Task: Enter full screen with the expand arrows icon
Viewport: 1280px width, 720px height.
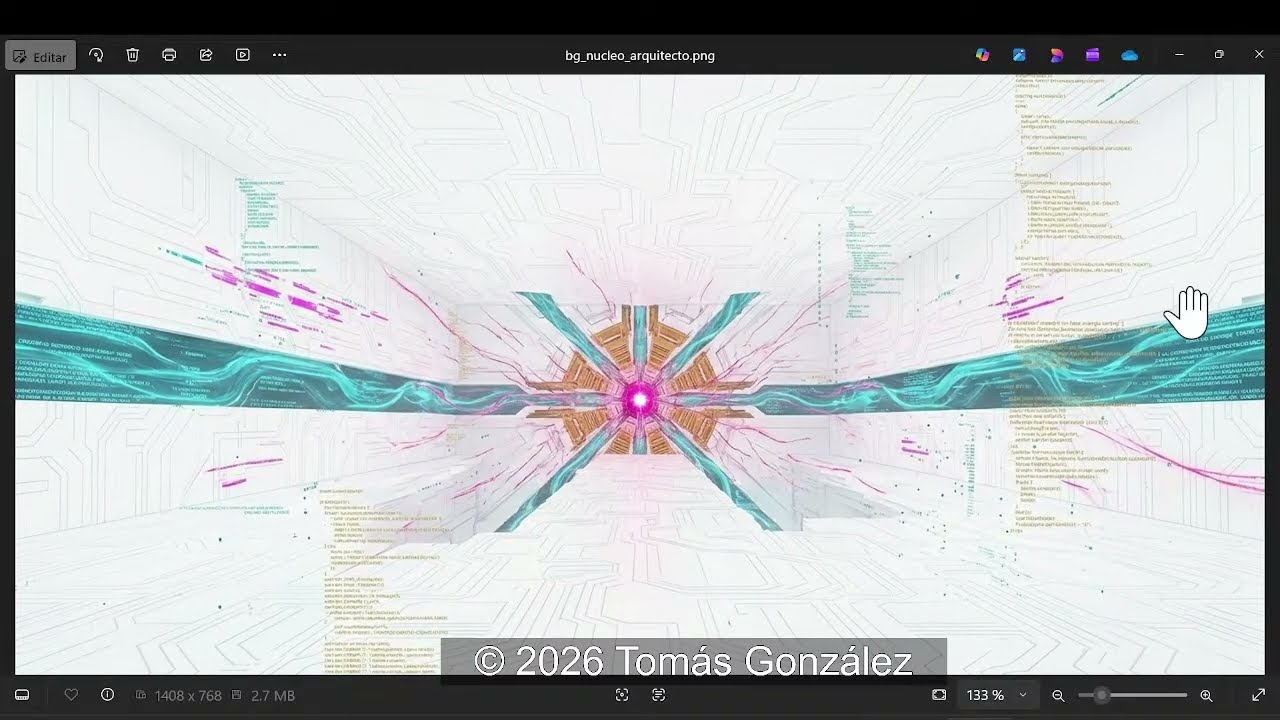Action: (1258, 695)
